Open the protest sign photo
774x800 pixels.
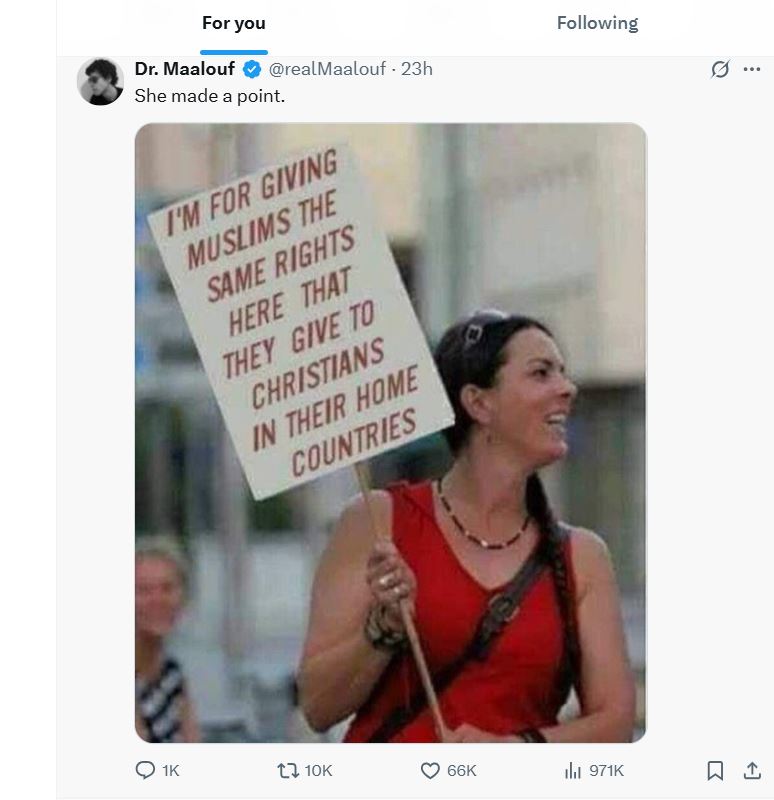point(390,432)
